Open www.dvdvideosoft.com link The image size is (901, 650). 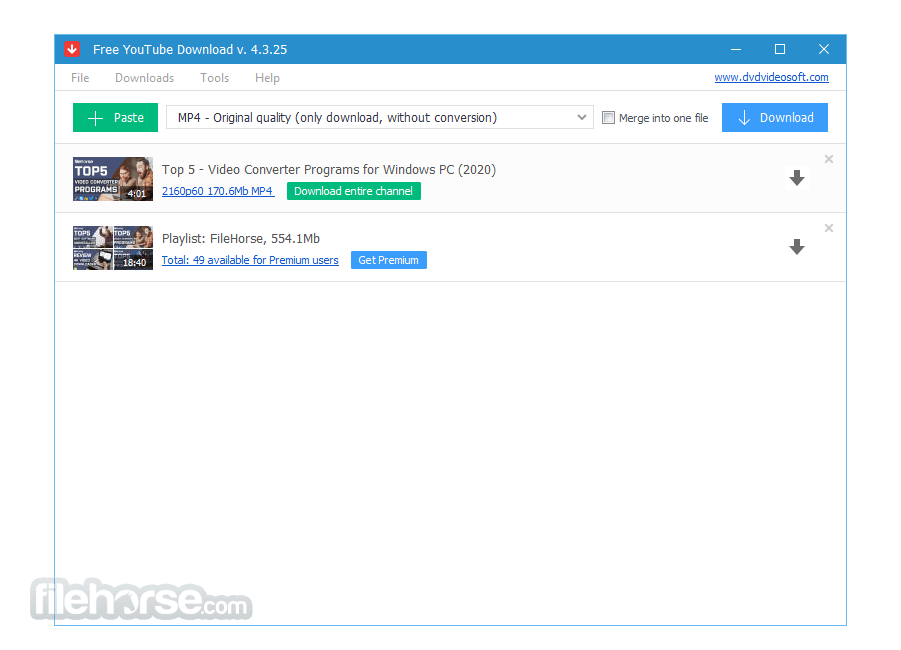[771, 77]
